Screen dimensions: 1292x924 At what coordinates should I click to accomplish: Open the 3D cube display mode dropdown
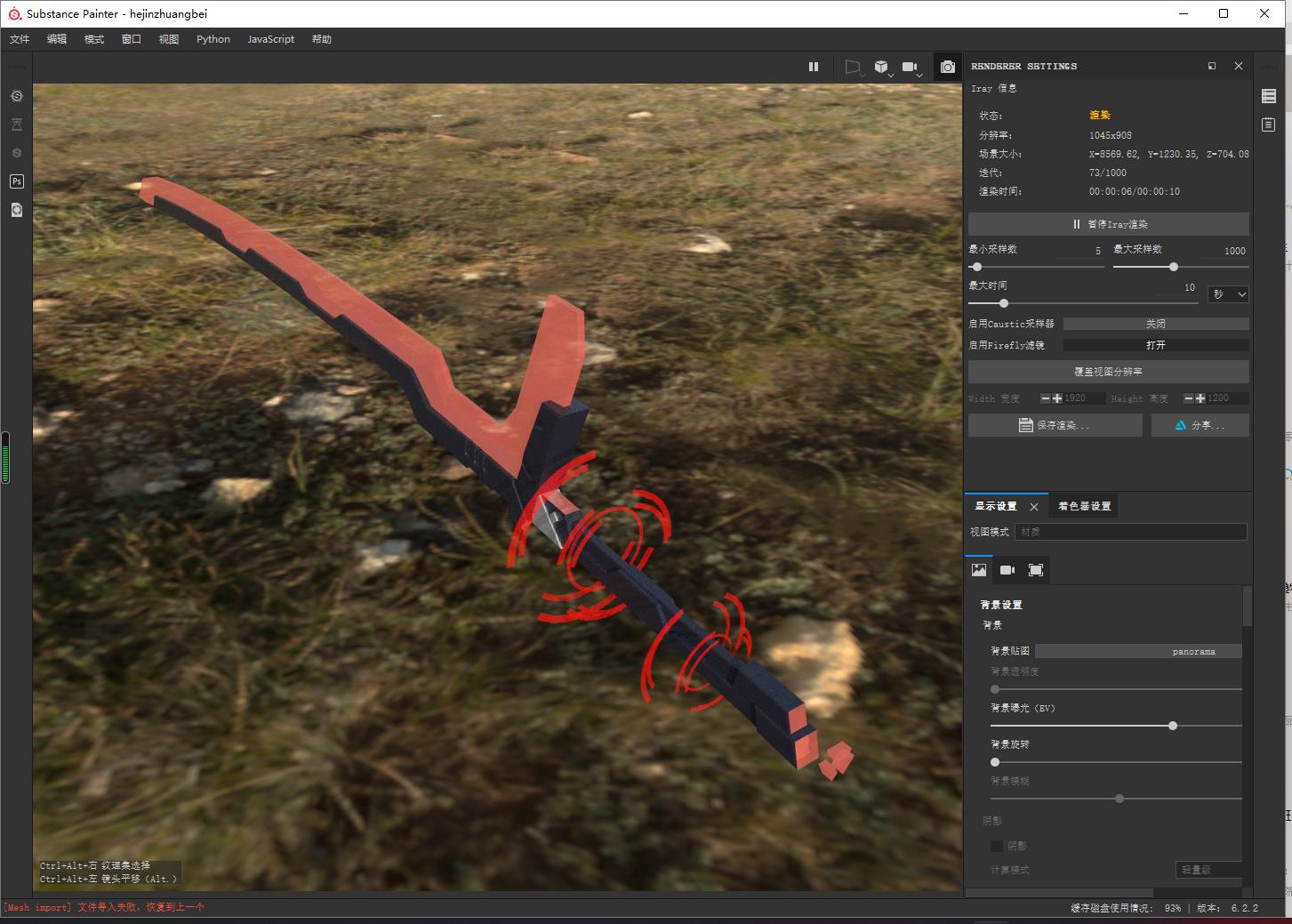(882, 67)
